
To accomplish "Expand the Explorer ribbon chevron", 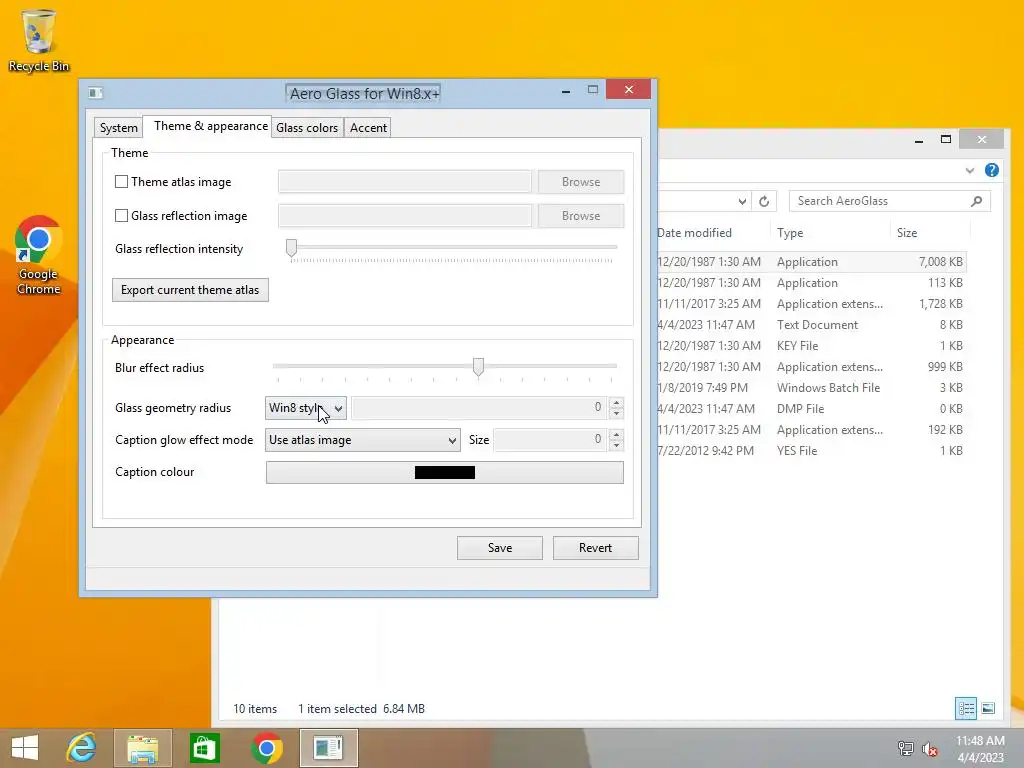I will [970, 170].
